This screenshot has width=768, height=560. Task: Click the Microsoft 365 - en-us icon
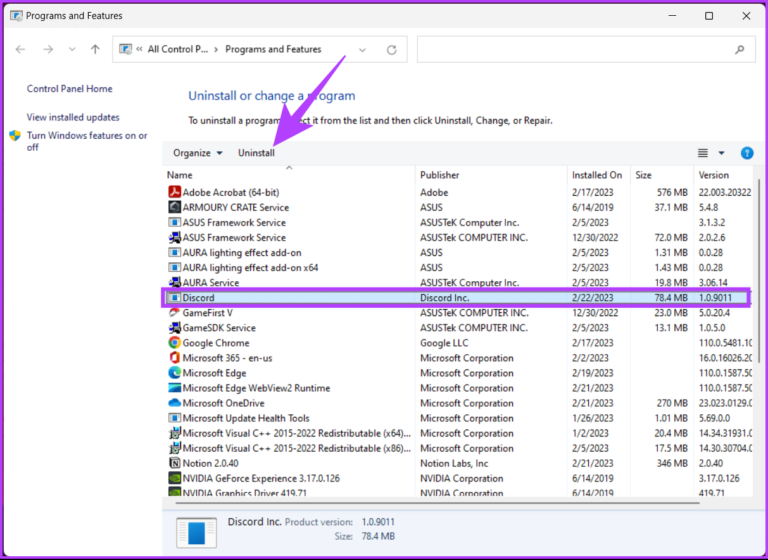coord(174,358)
